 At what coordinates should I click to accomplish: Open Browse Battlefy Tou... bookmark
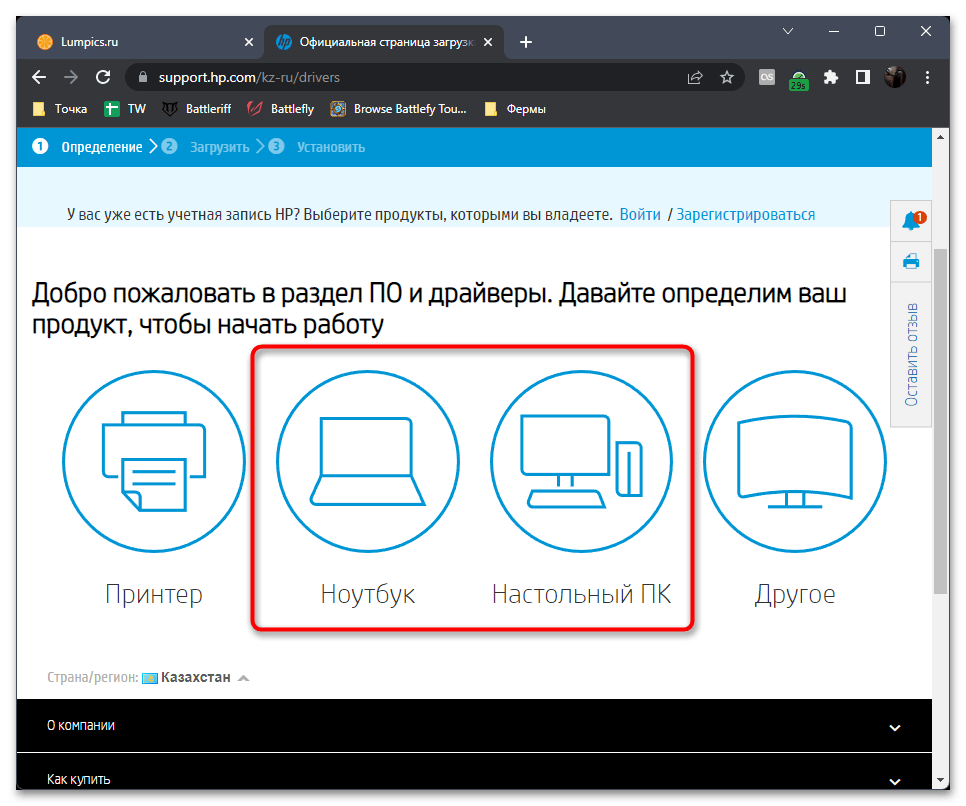[x=399, y=109]
